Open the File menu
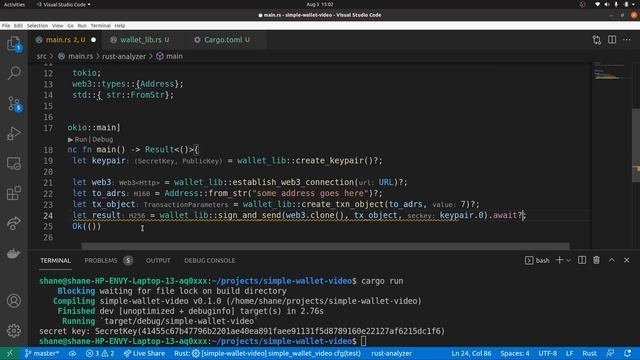The width and height of the screenshot is (640, 360). 6,25
